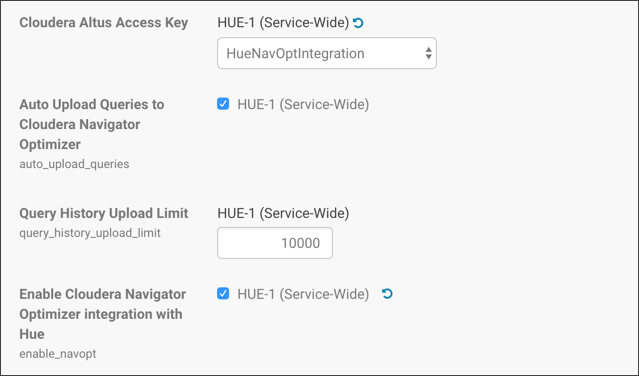
Task: Click the Enable Cloudera Navigator Optimizer integration title
Action: coord(103,314)
